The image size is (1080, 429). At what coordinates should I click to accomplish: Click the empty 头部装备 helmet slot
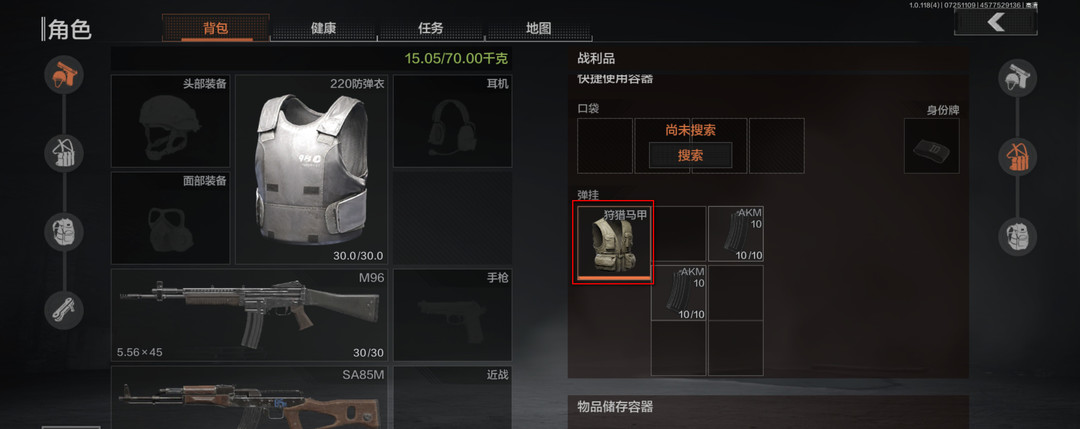click(171, 121)
